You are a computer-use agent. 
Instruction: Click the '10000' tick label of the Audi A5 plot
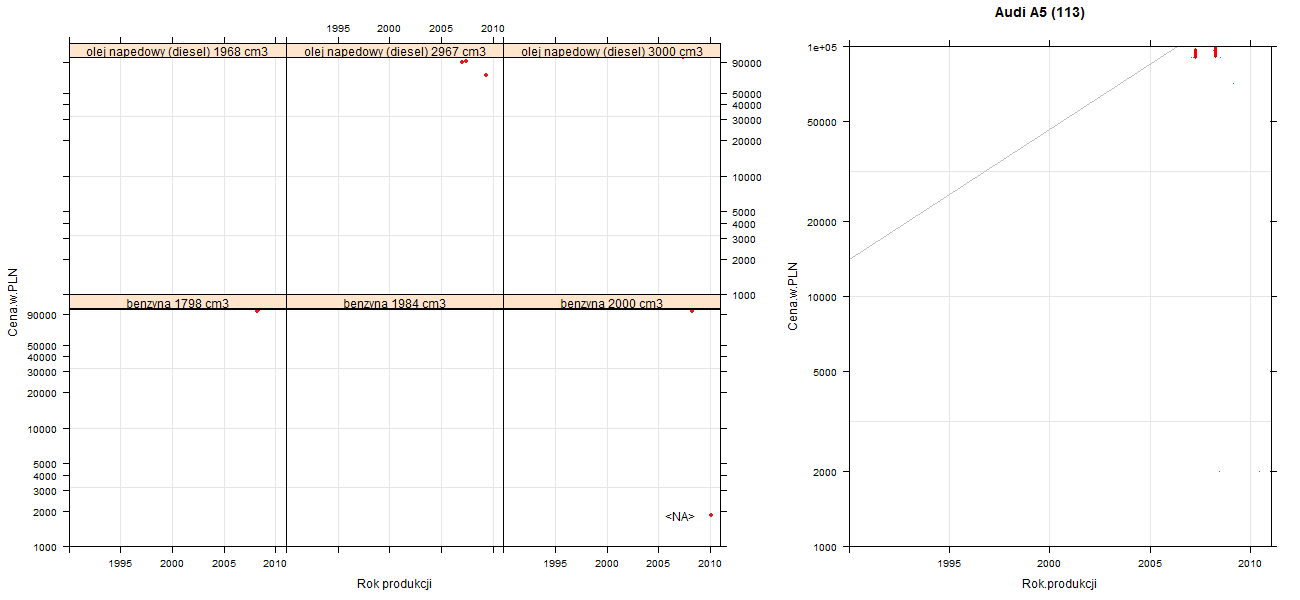(824, 297)
